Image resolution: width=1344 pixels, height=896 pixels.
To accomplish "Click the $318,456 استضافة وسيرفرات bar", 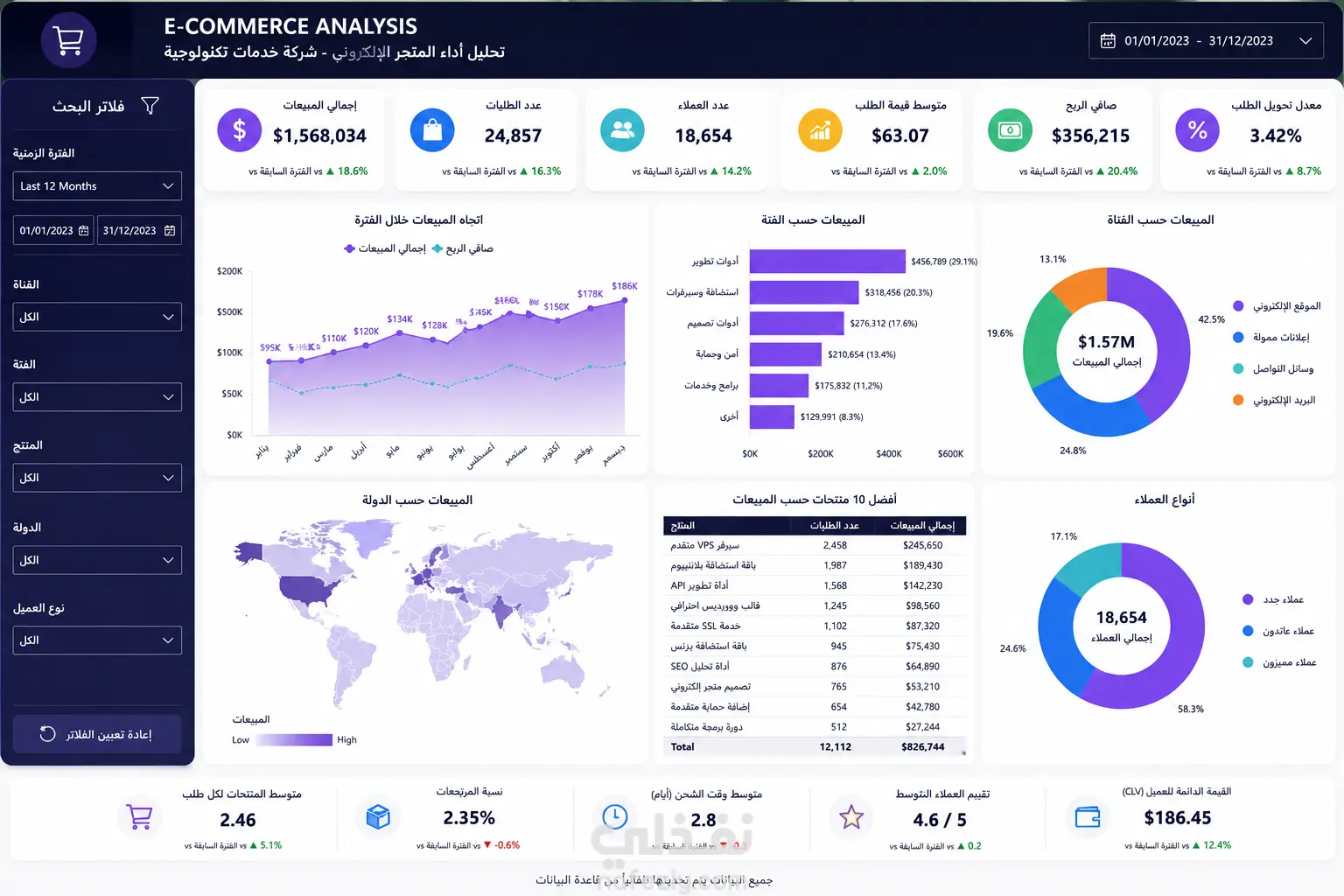I will pos(804,292).
